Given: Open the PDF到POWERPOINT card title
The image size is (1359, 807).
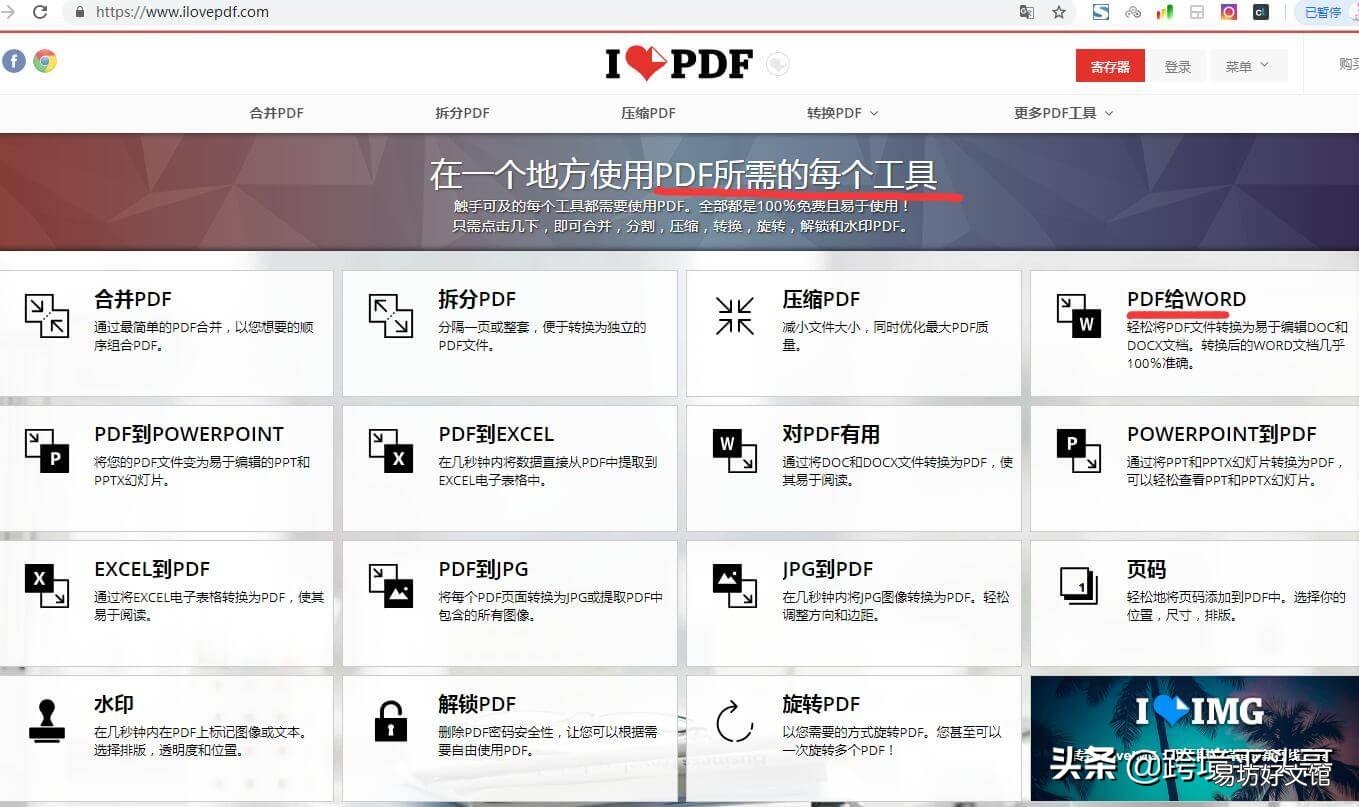Looking at the screenshot, I should (x=189, y=434).
